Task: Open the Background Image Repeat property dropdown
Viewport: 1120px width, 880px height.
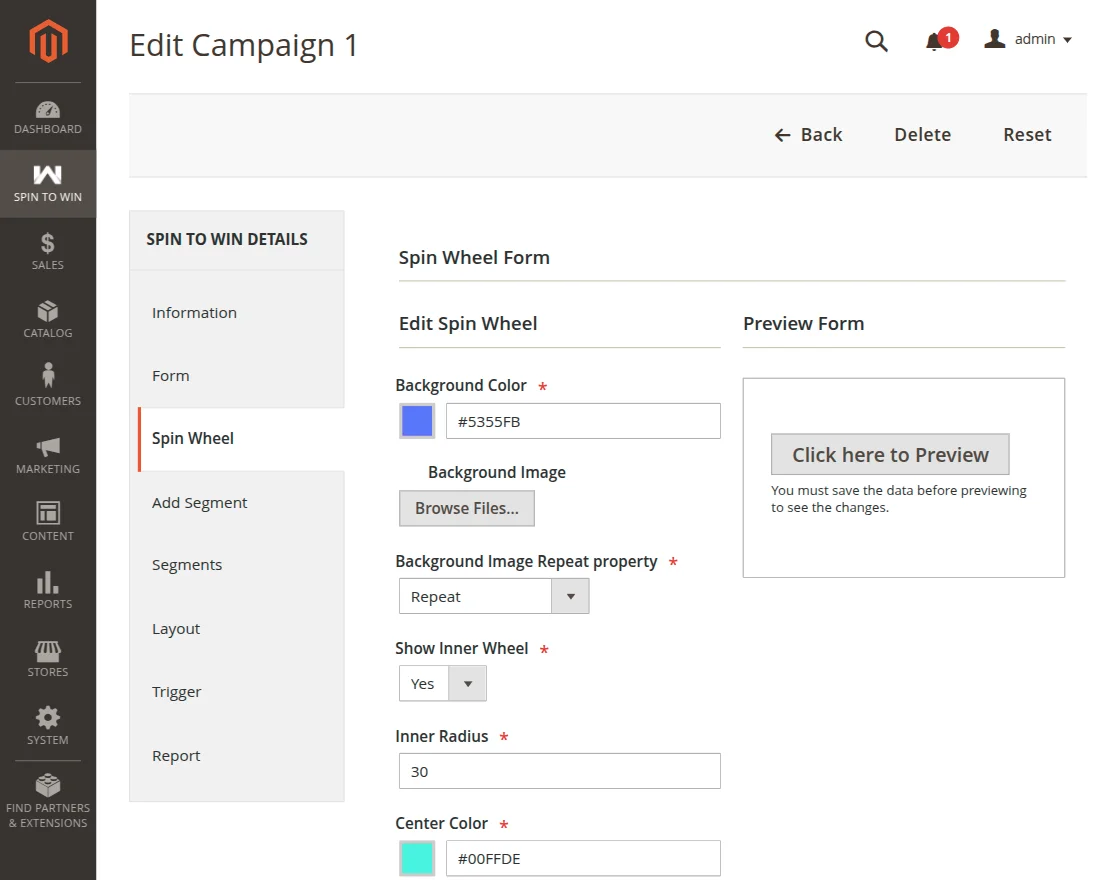Action: click(494, 597)
